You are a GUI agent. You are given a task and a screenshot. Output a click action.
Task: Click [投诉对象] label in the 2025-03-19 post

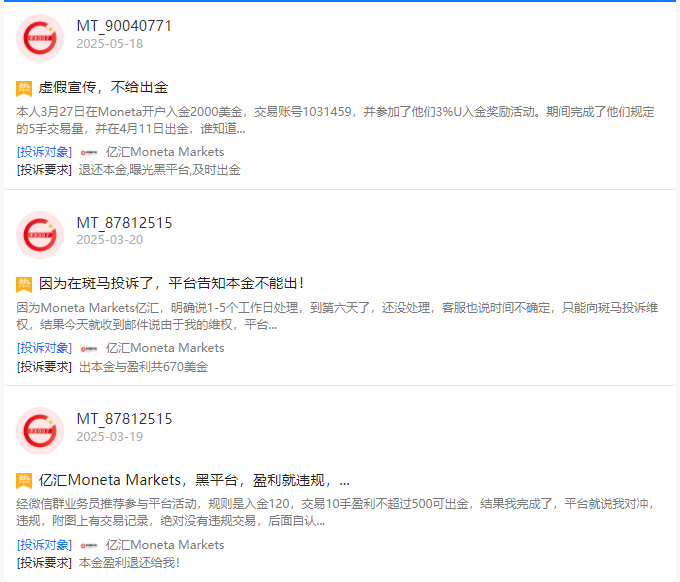pyautogui.click(x=44, y=545)
